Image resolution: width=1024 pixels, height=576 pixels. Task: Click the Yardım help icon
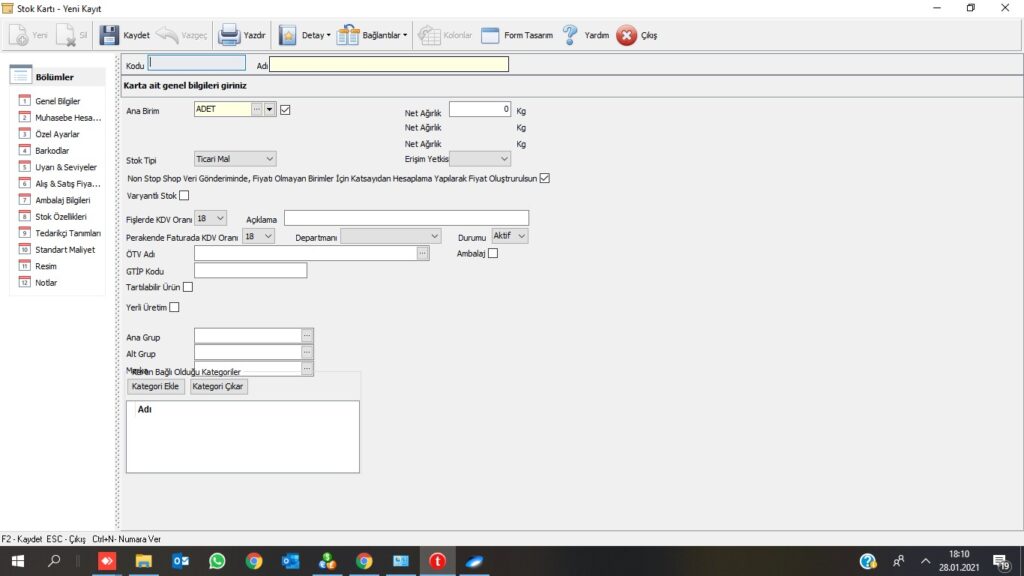[570, 35]
